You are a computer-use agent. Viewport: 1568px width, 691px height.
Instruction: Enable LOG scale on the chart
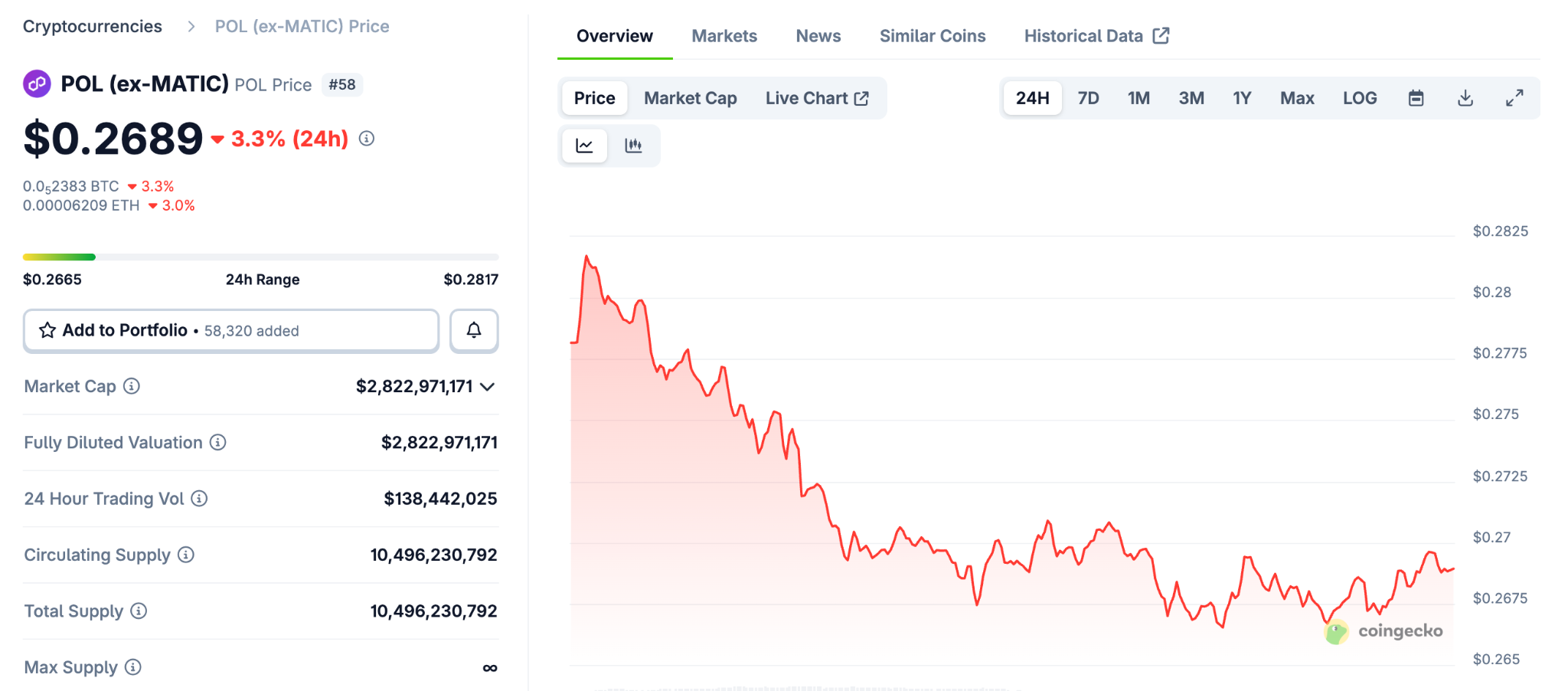click(1359, 97)
